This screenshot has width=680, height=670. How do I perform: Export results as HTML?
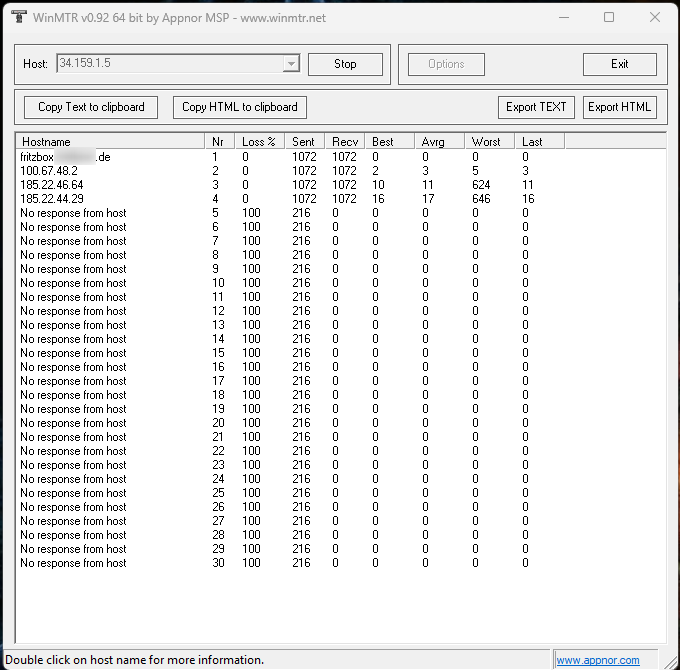[x=619, y=107]
